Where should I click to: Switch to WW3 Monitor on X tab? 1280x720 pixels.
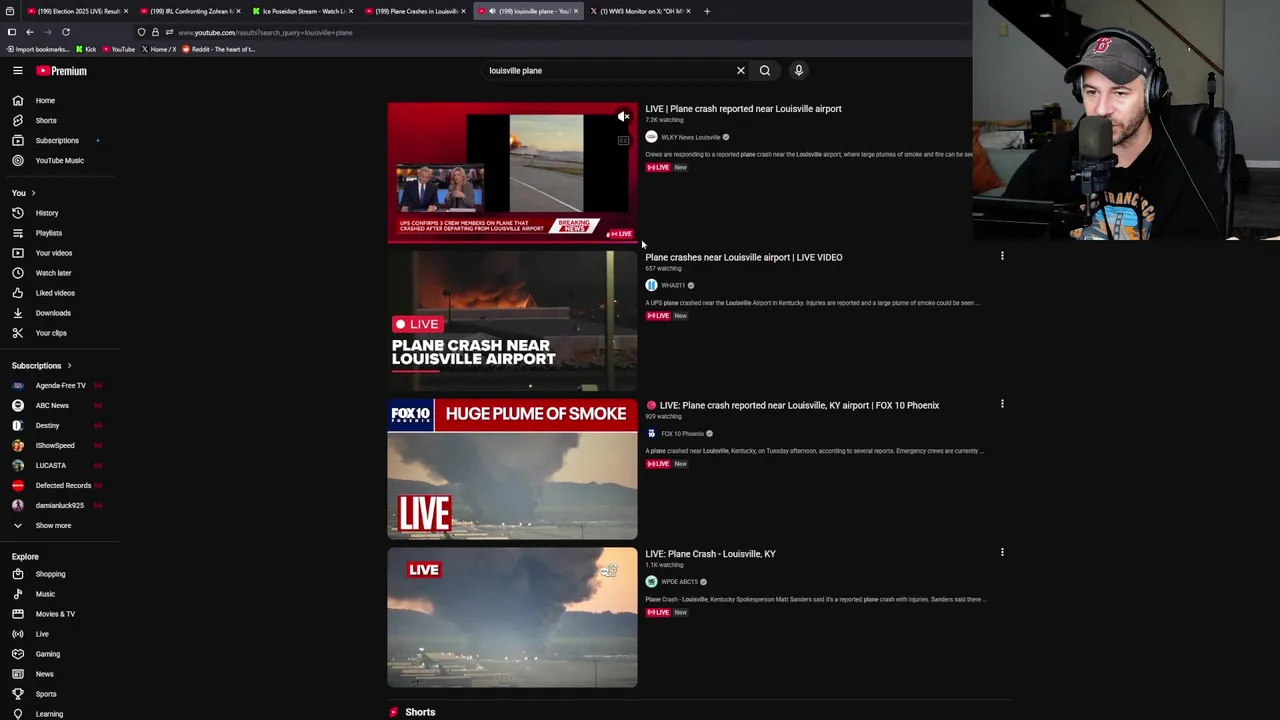pyautogui.click(x=638, y=11)
